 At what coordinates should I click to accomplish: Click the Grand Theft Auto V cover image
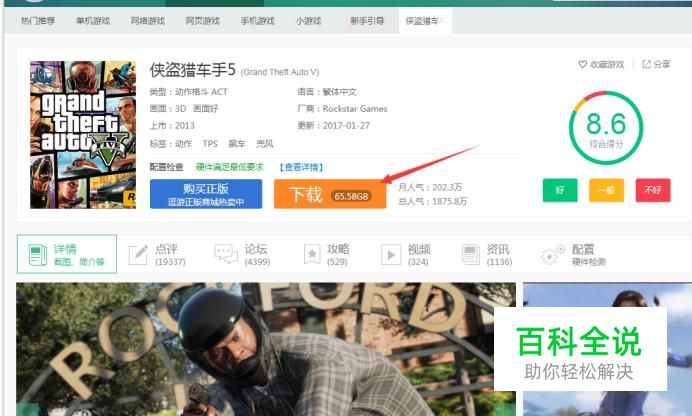tap(83, 135)
